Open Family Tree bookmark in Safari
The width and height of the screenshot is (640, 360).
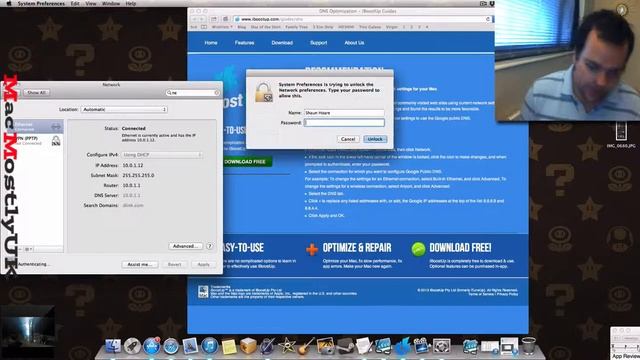click(x=296, y=27)
